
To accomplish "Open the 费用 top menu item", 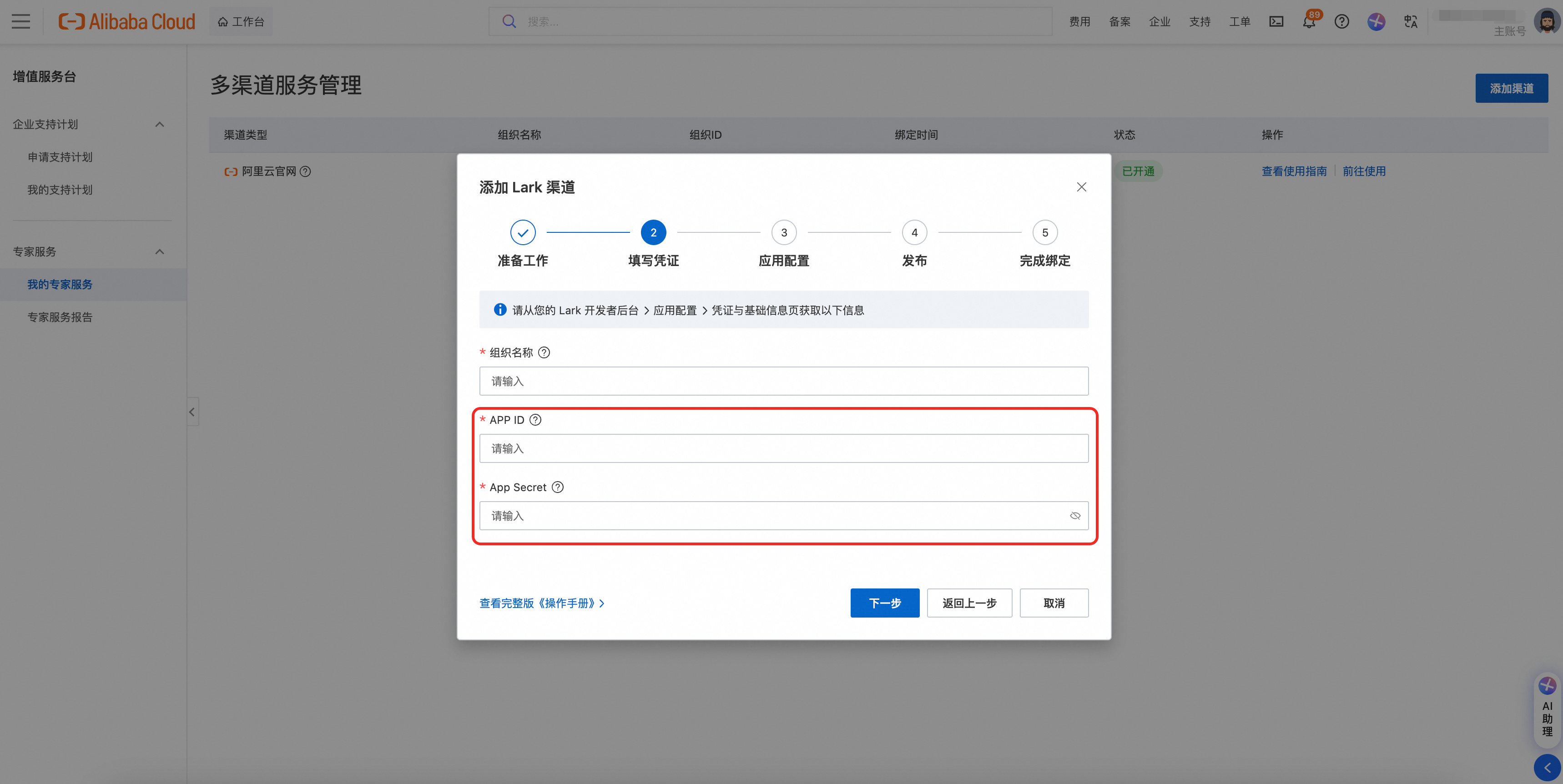I will (1079, 22).
